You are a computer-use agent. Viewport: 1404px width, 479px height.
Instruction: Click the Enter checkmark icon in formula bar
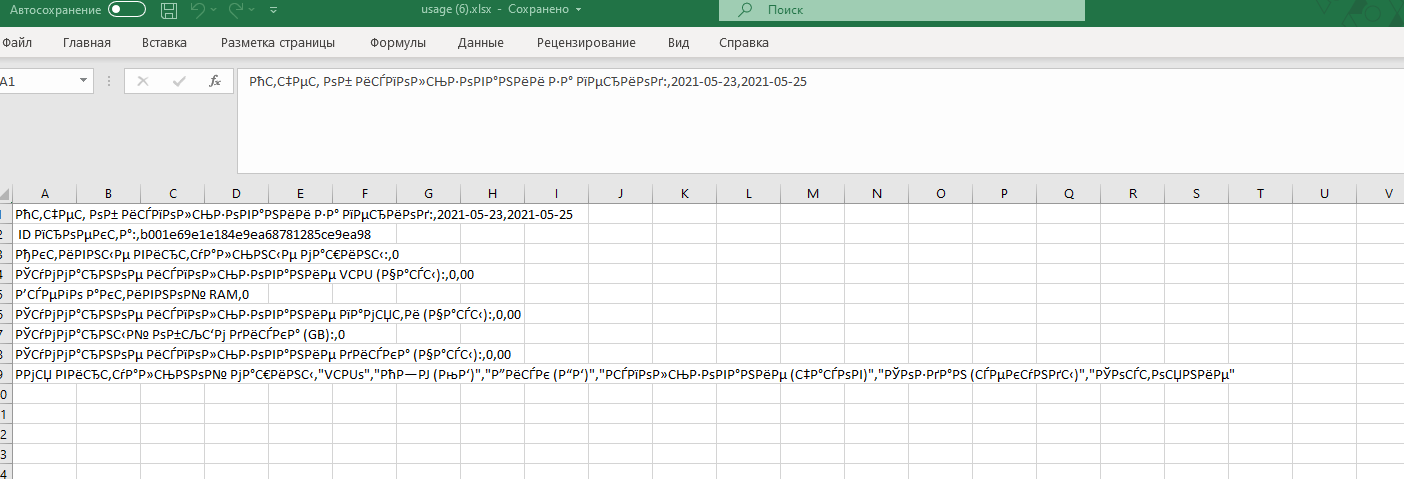[x=178, y=81]
